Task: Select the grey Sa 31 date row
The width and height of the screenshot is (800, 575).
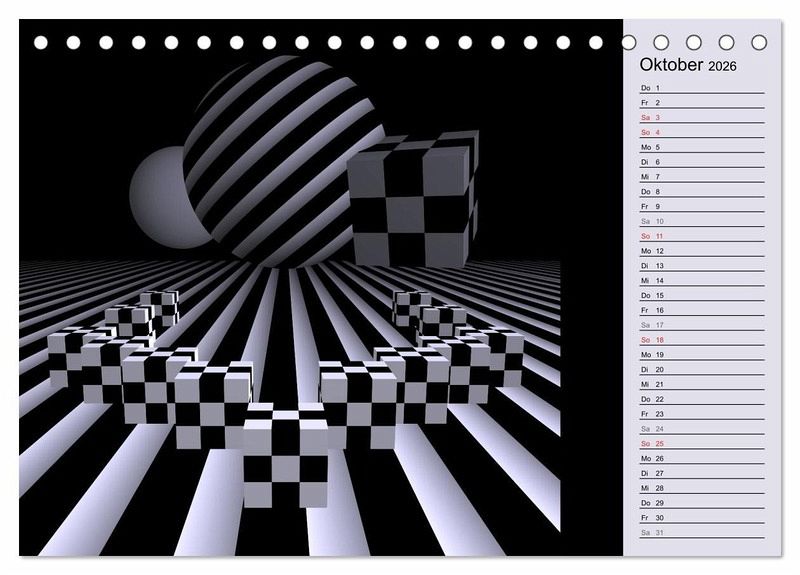Action: tap(702, 532)
